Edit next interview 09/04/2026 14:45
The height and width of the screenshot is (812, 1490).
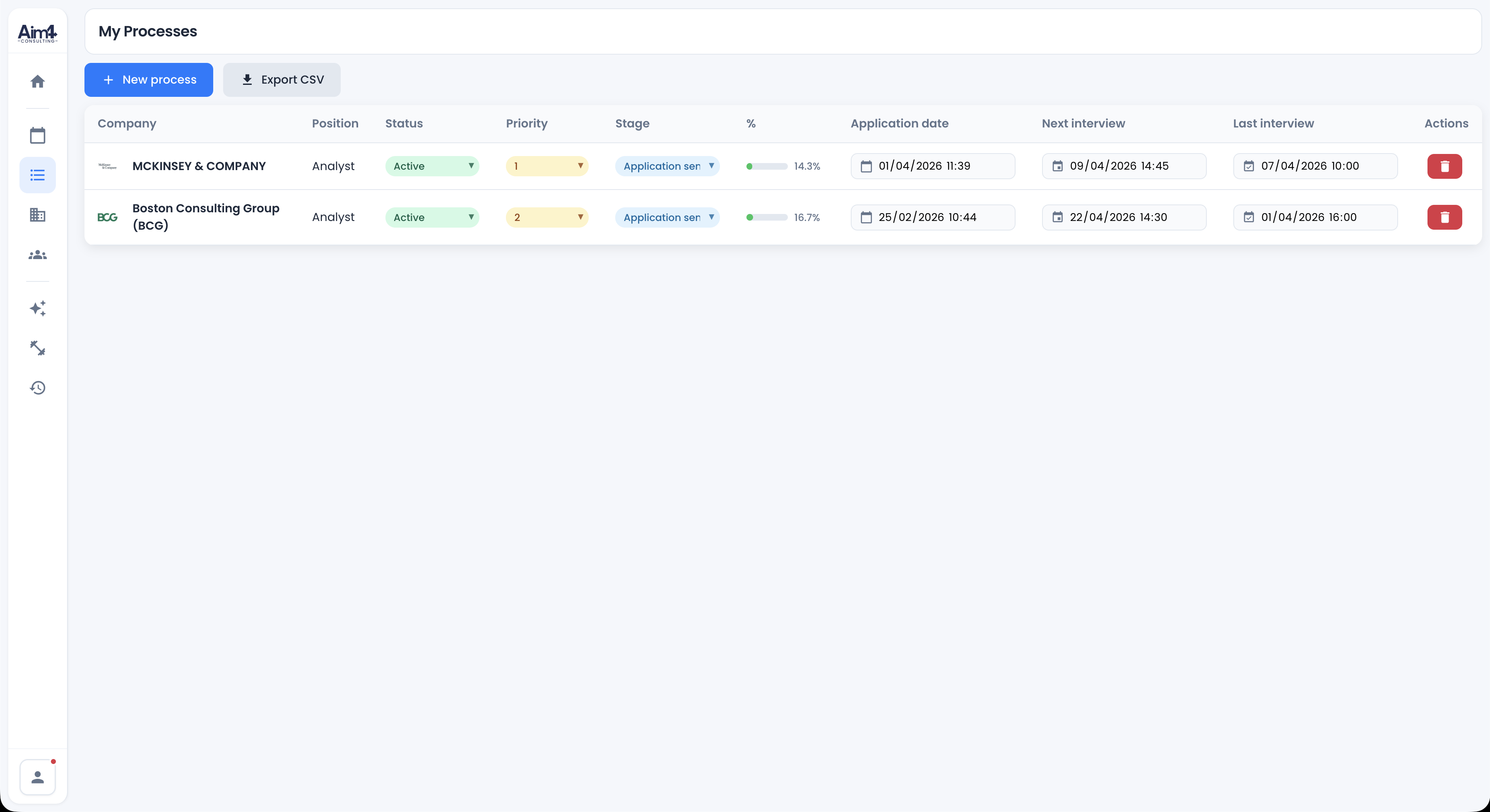(1124, 166)
